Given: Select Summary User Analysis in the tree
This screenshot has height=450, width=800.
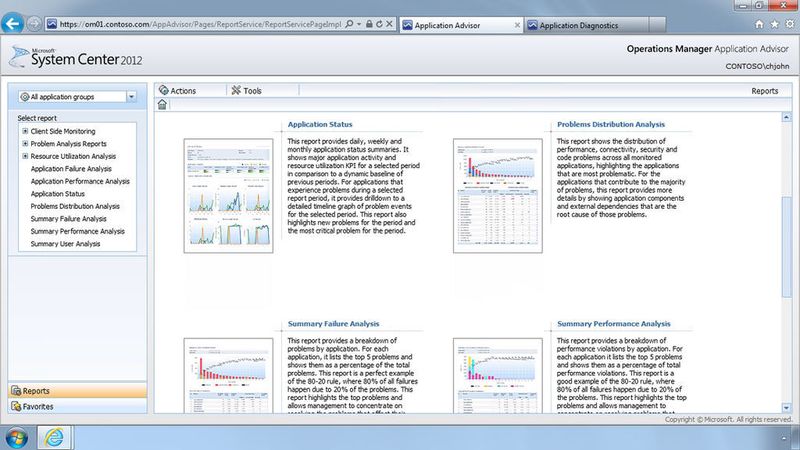Looking at the screenshot, I should tap(65, 244).
